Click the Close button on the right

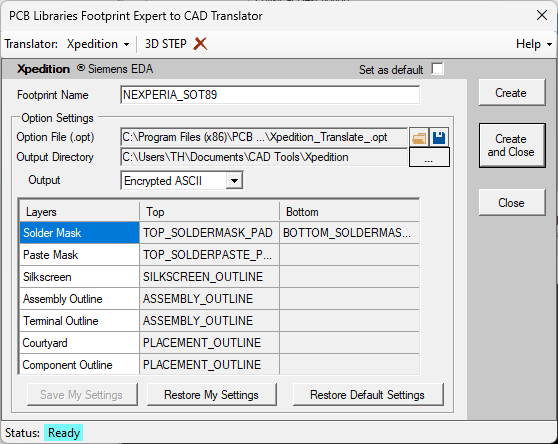click(x=512, y=203)
